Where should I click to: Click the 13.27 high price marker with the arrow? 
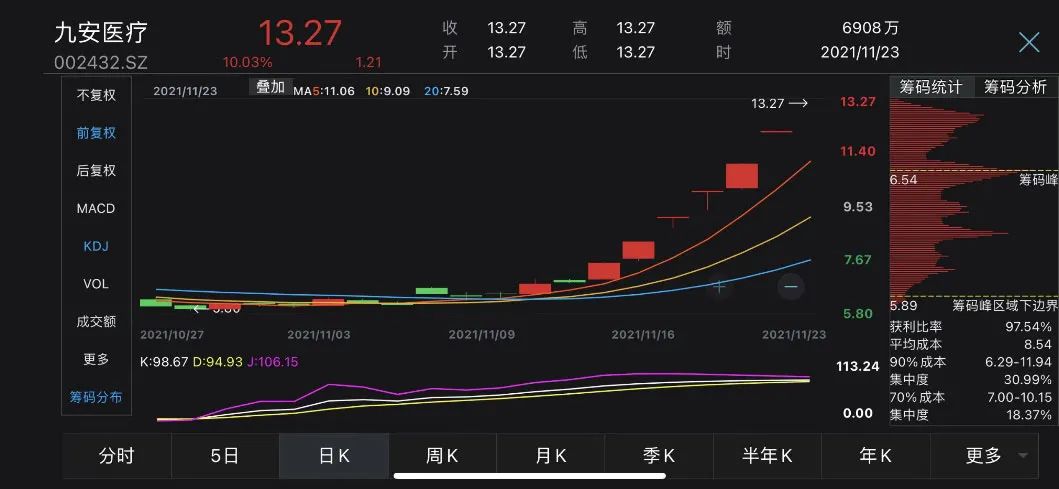pyautogui.click(x=779, y=103)
